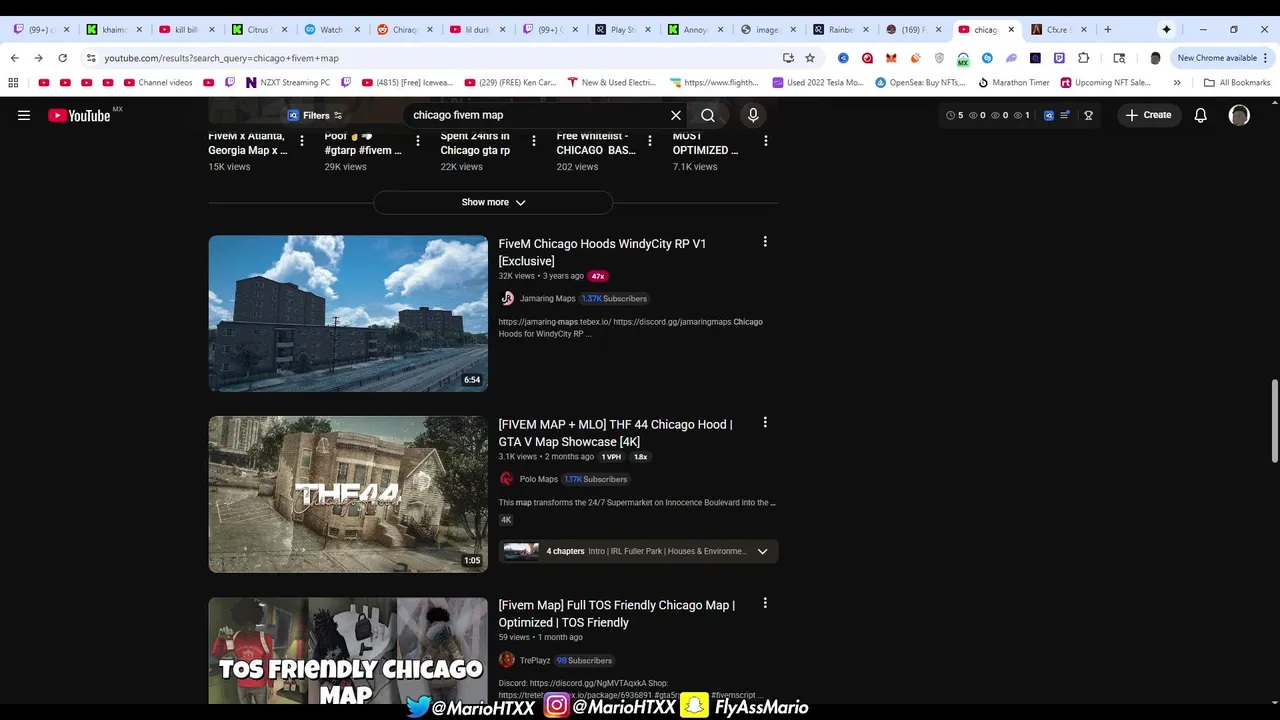This screenshot has width=1280, height=720.
Task: Open a new tab with the plus button
Action: pos(1107,30)
